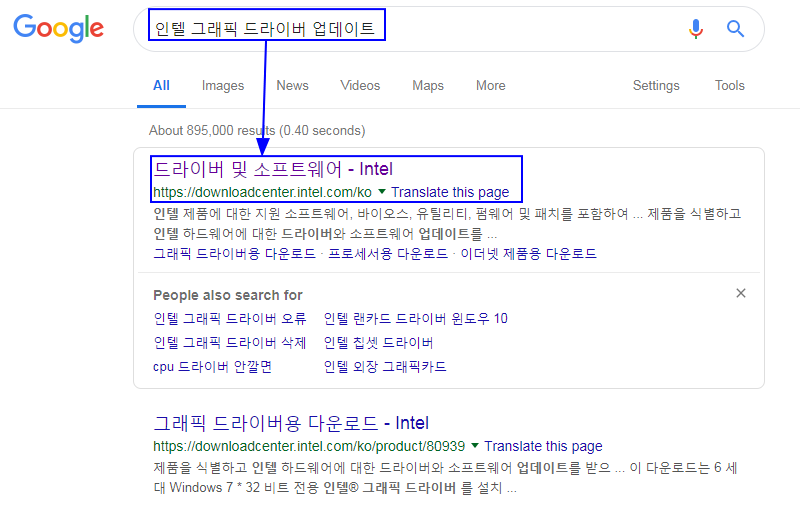Open result 드라이버 및 소프트웨어 - Intel
Screen dimensions: 800x511
(x=273, y=169)
